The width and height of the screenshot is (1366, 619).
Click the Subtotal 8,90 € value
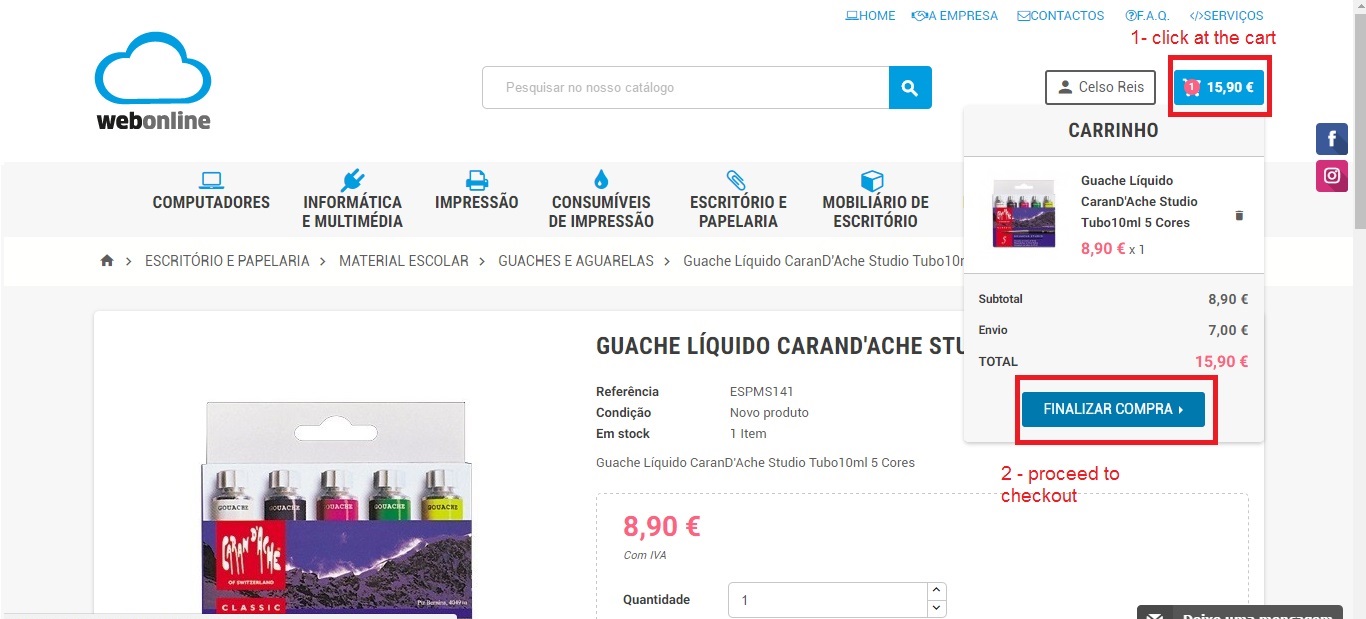tap(1228, 299)
